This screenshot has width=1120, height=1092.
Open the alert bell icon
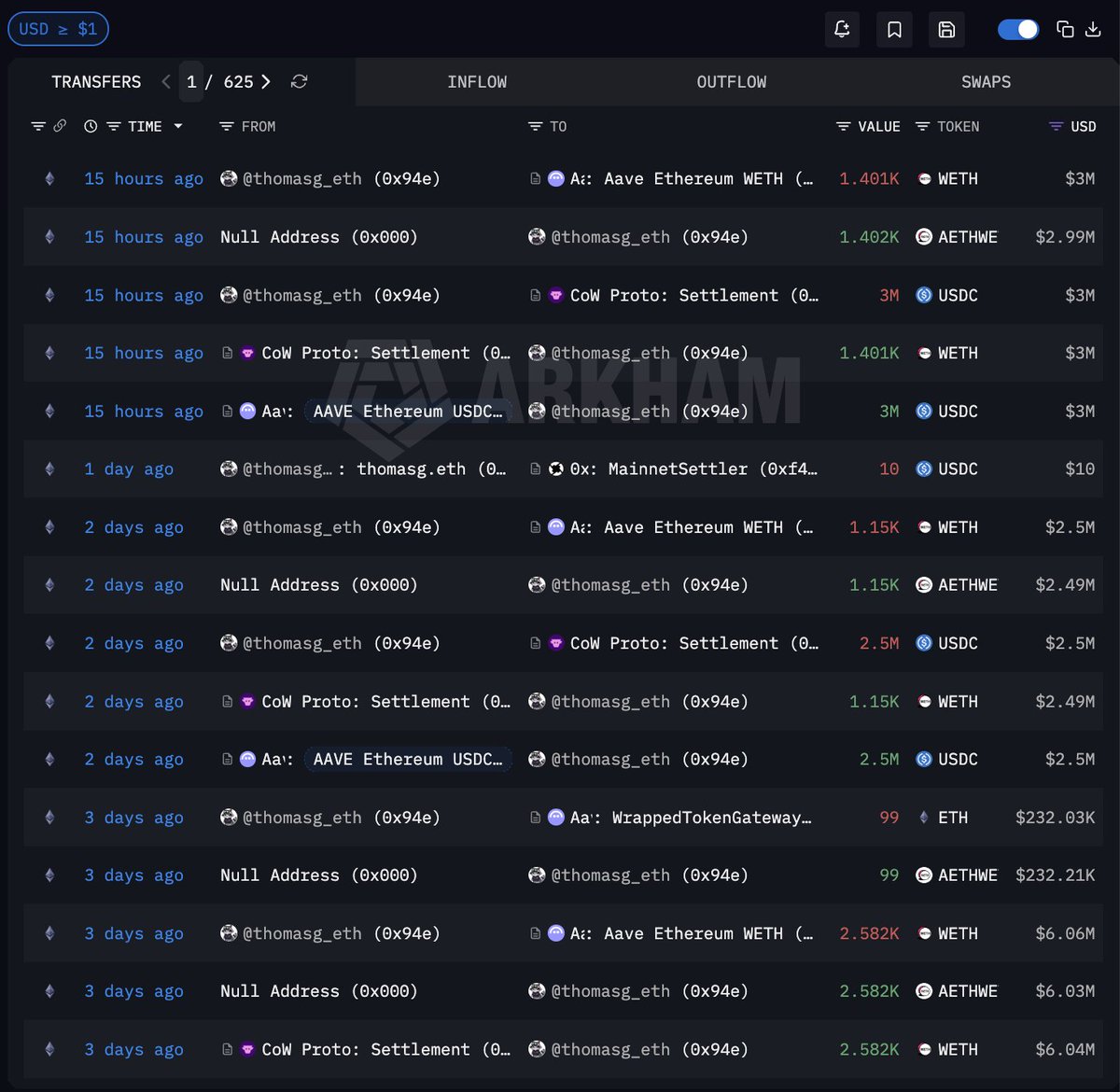[x=842, y=29]
